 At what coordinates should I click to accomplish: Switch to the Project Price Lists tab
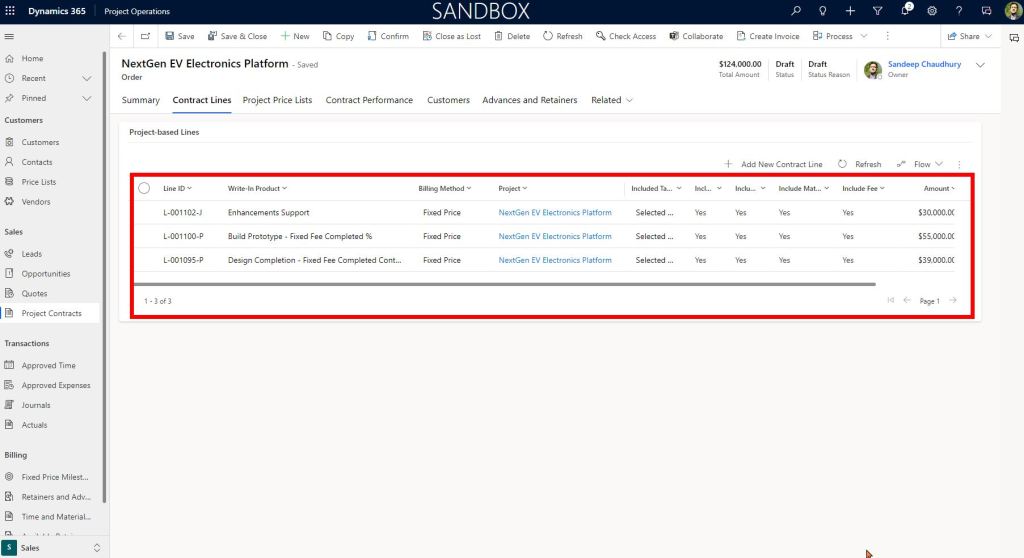pyautogui.click(x=277, y=100)
